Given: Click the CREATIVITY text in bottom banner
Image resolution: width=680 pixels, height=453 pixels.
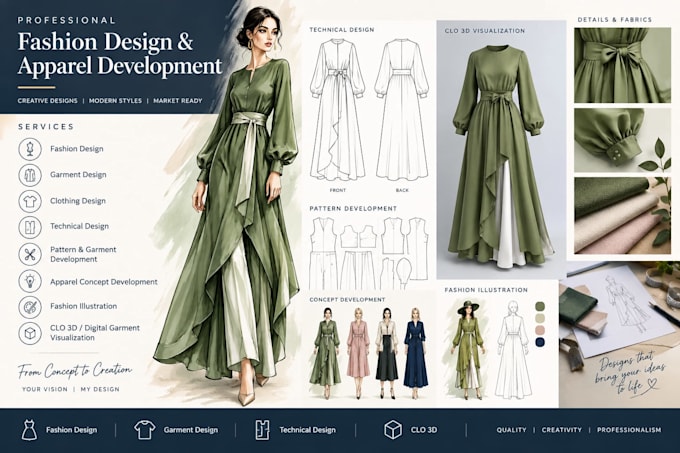Looking at the screenshot, I should coord(562,430).
